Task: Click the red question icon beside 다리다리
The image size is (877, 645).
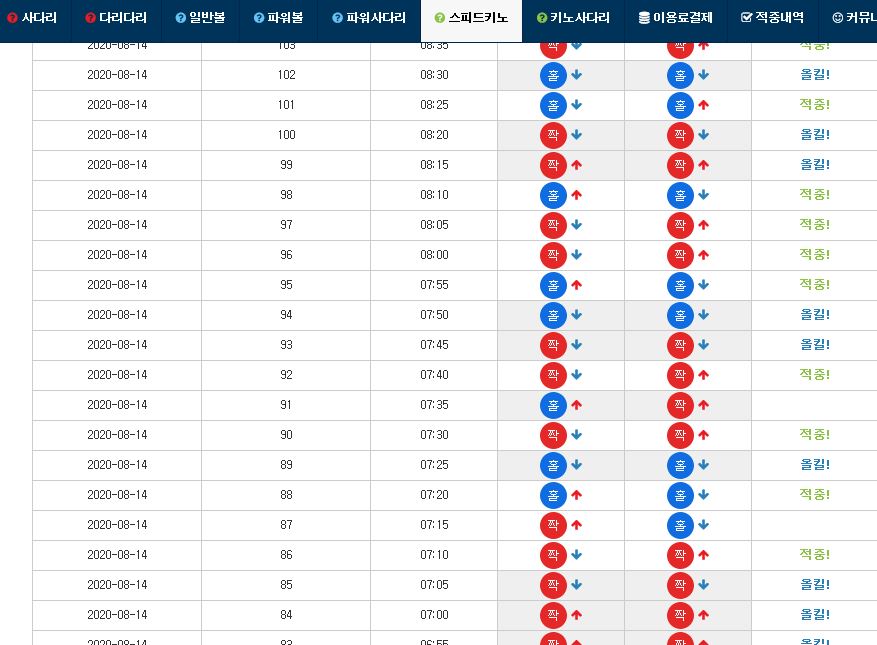Action: [90, 18]
